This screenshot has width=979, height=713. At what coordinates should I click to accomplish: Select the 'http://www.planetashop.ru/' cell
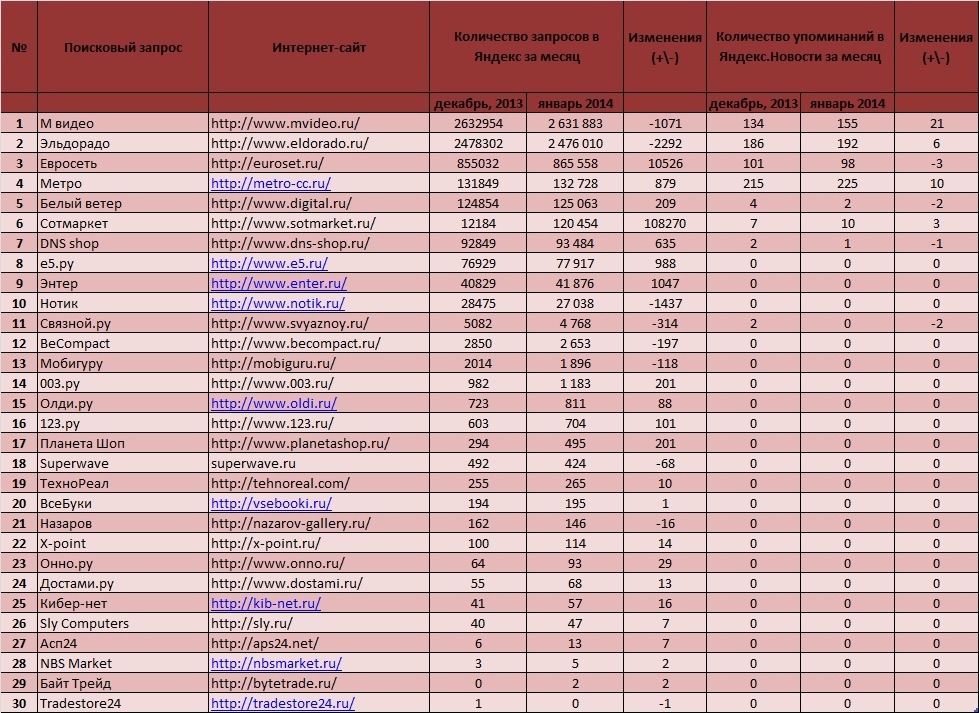pos(319,443)
